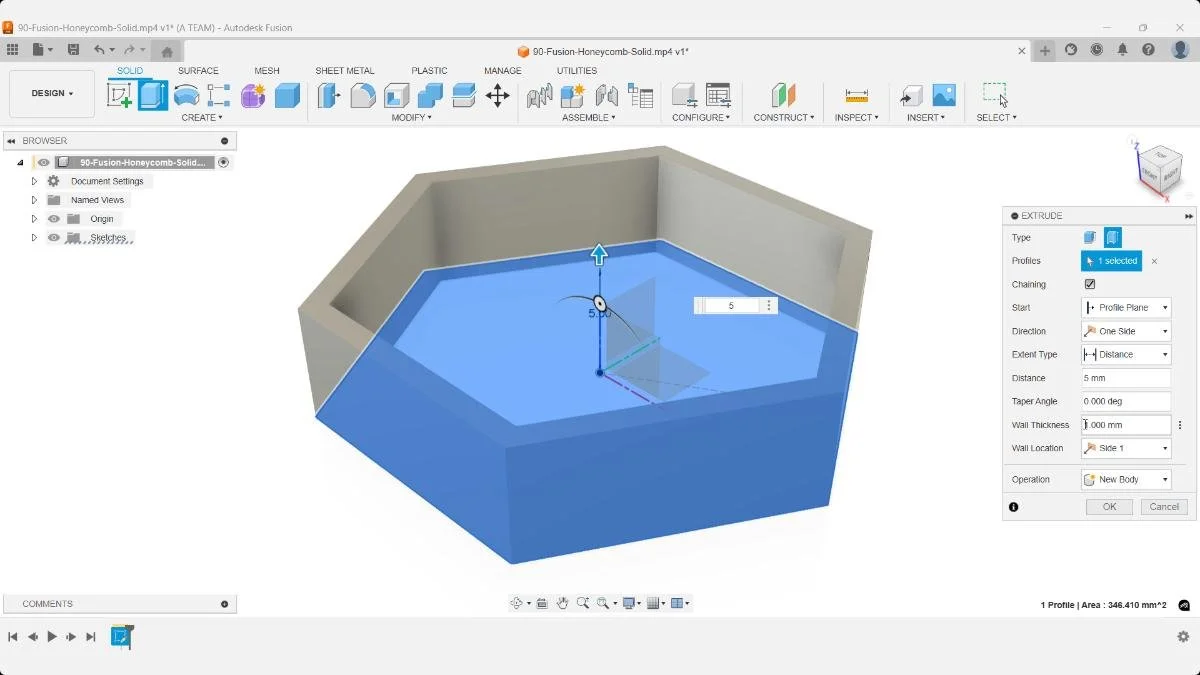Clear the Profiles selection with X

[1154, 261]
